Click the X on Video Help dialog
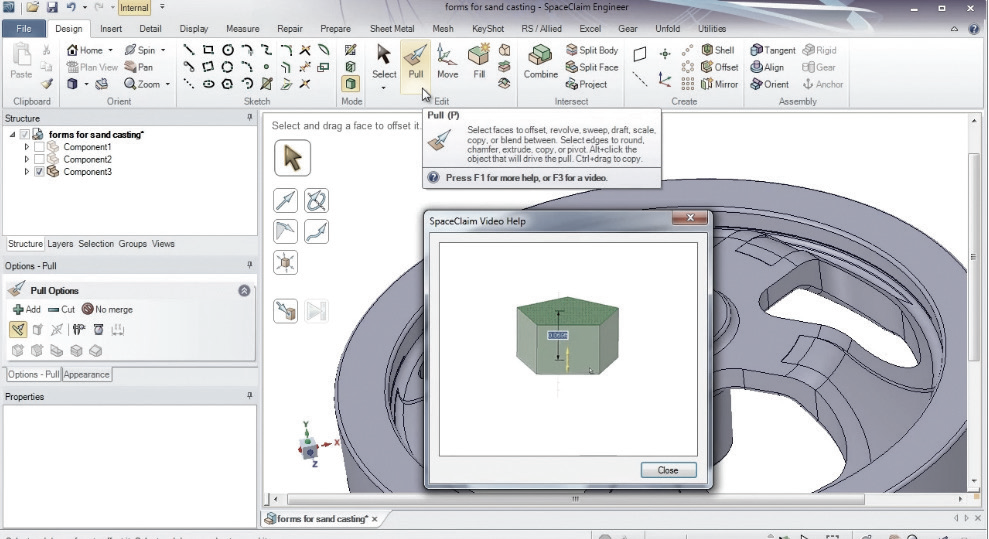 [690, 217]
